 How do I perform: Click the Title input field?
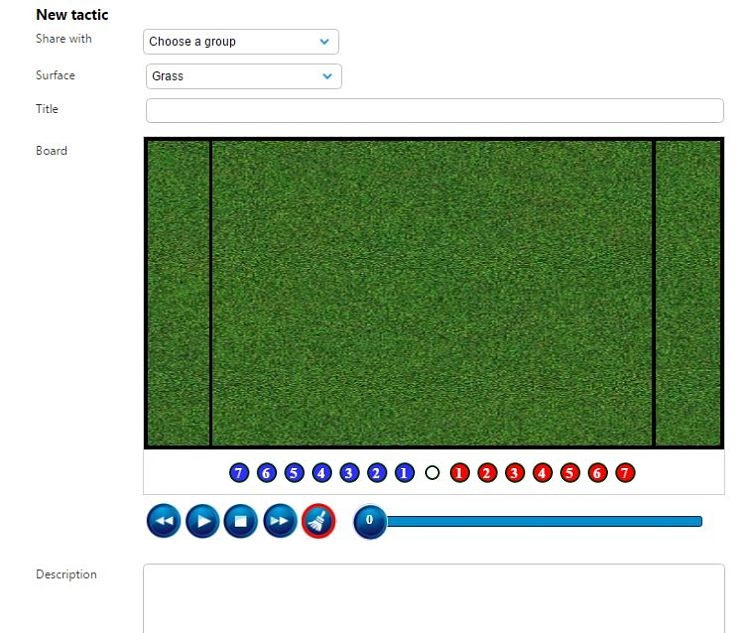tap(435, 111)
